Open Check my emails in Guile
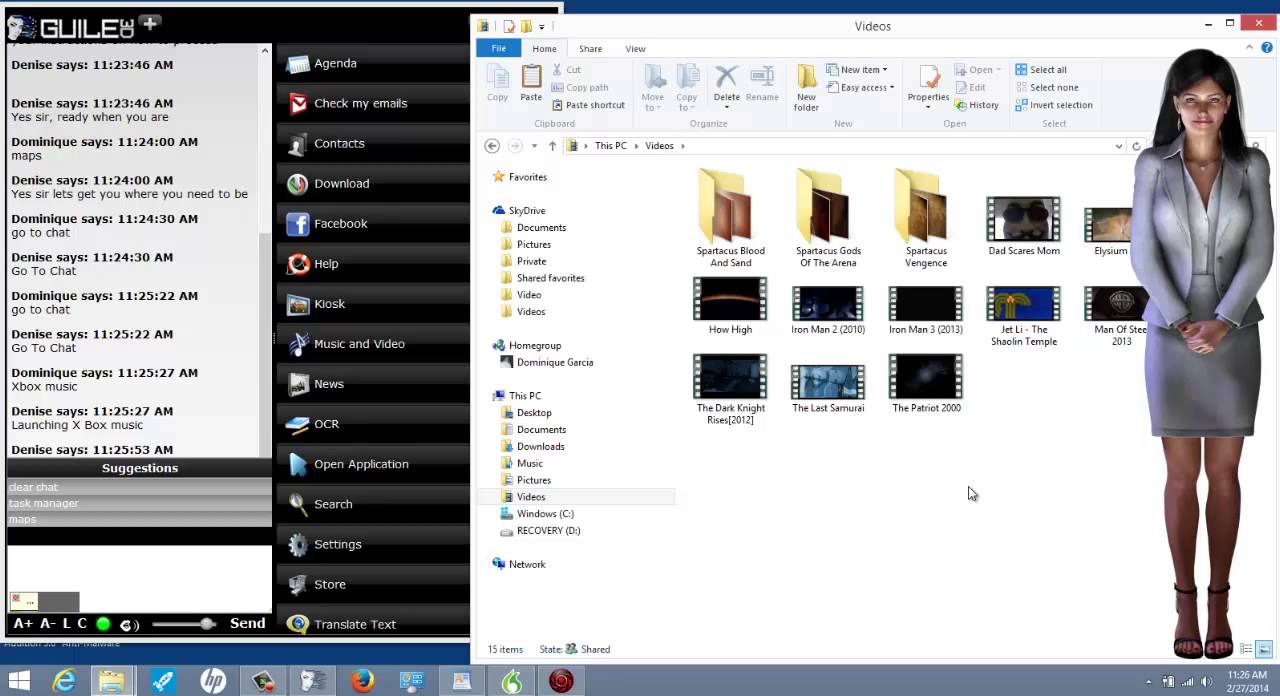The width and height of the screenshot is (1280, 696). click(372, 103)
